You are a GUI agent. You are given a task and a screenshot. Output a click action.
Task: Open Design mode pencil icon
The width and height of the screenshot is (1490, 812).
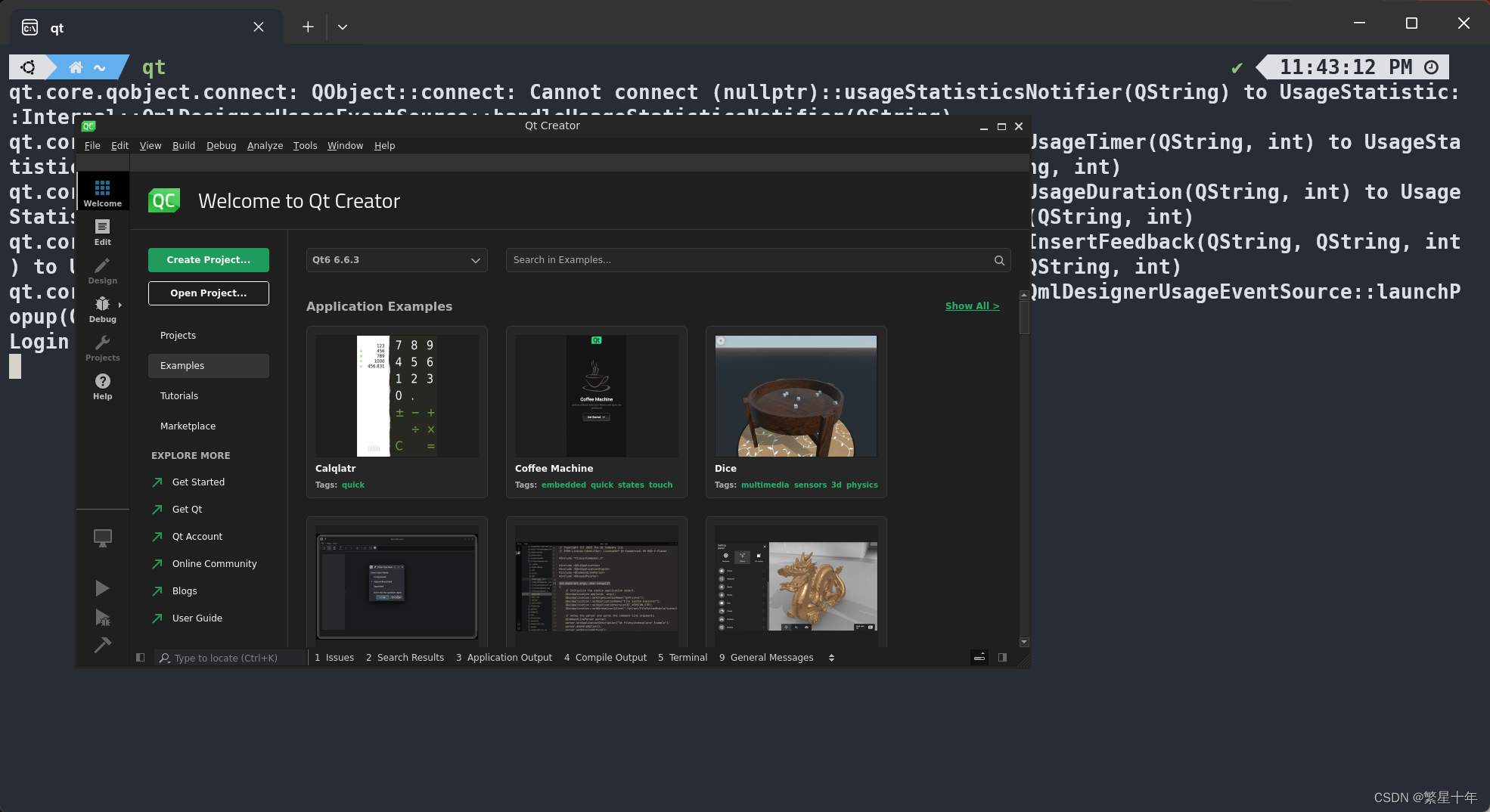[x=103, y=271]
